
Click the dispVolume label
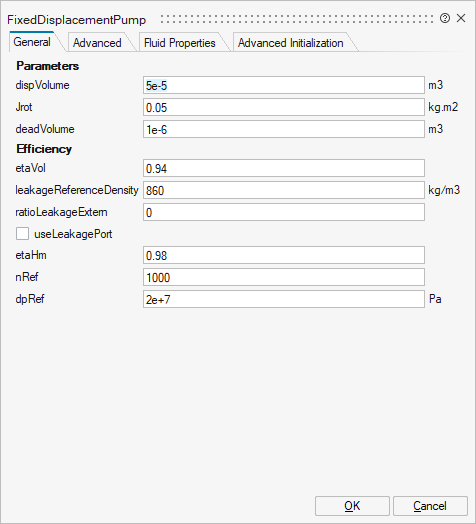tap(42, 85)
